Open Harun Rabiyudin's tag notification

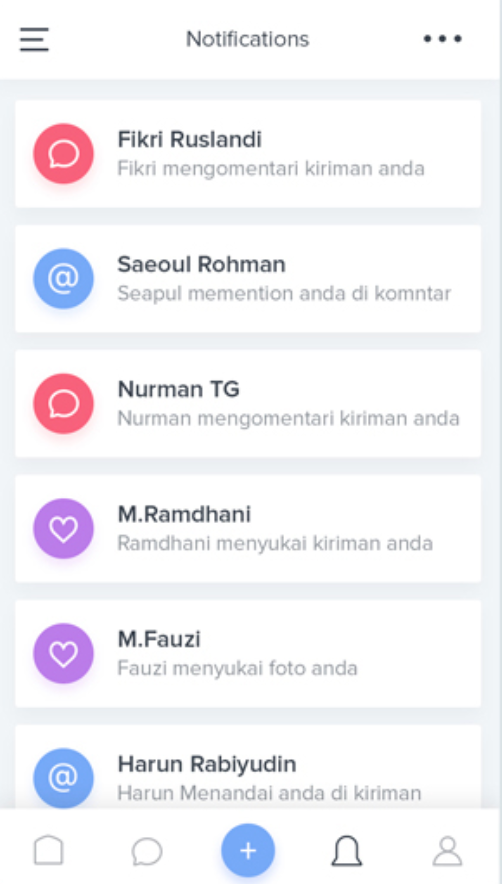[x=248, y=767]
